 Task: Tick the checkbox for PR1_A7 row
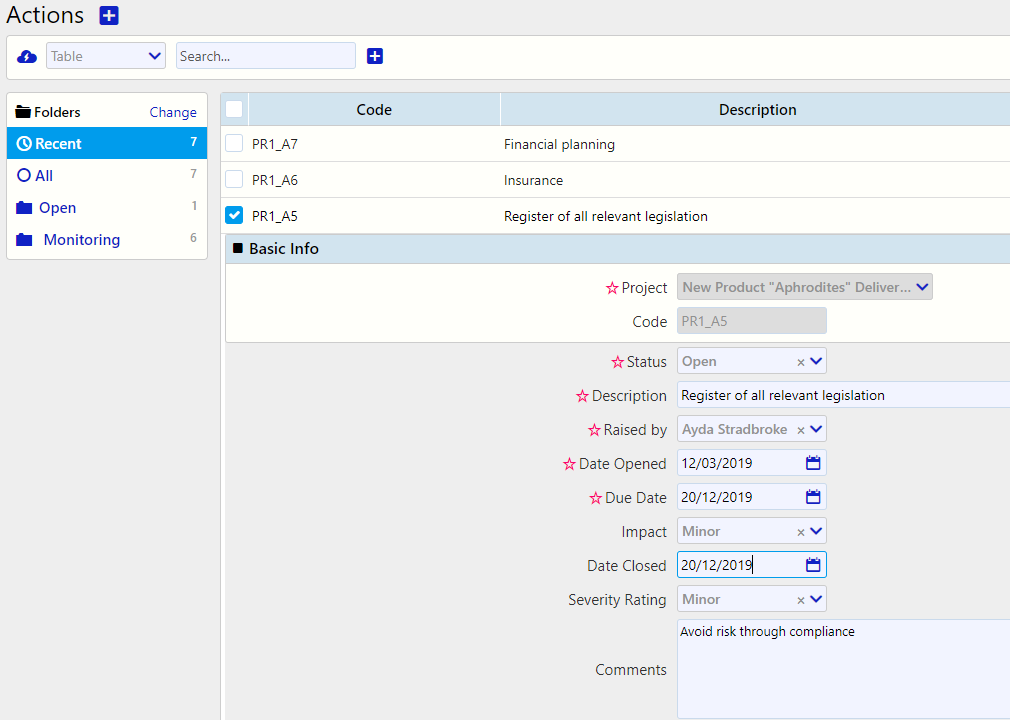(234, 144)
